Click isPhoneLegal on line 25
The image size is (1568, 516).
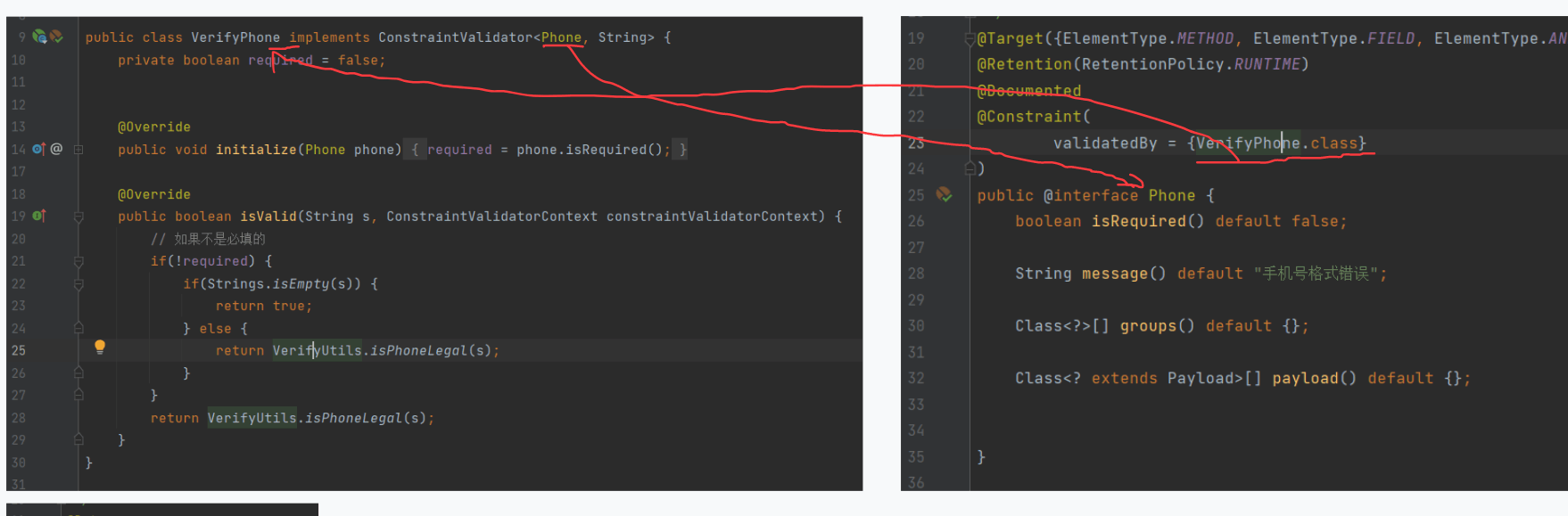418,351
